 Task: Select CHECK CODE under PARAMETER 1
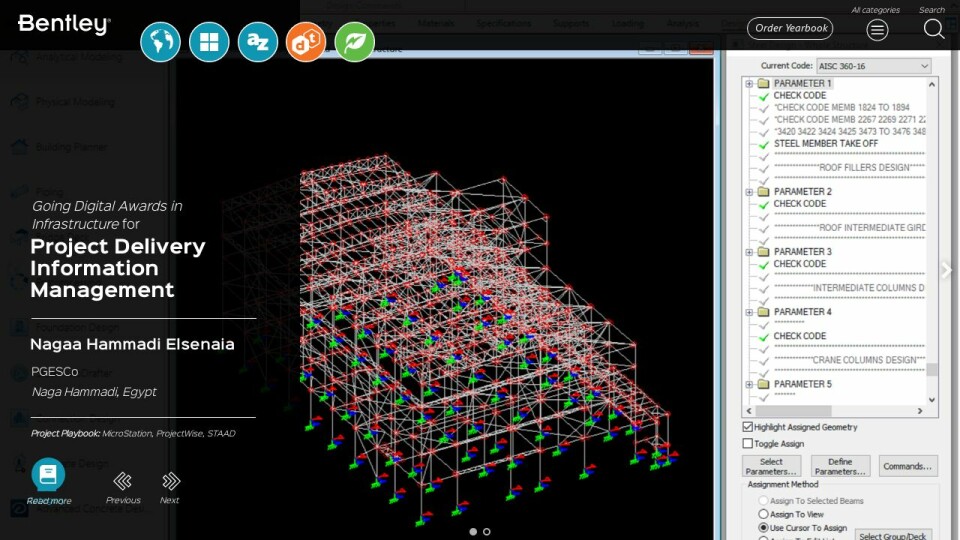click(x=800, y=96)
